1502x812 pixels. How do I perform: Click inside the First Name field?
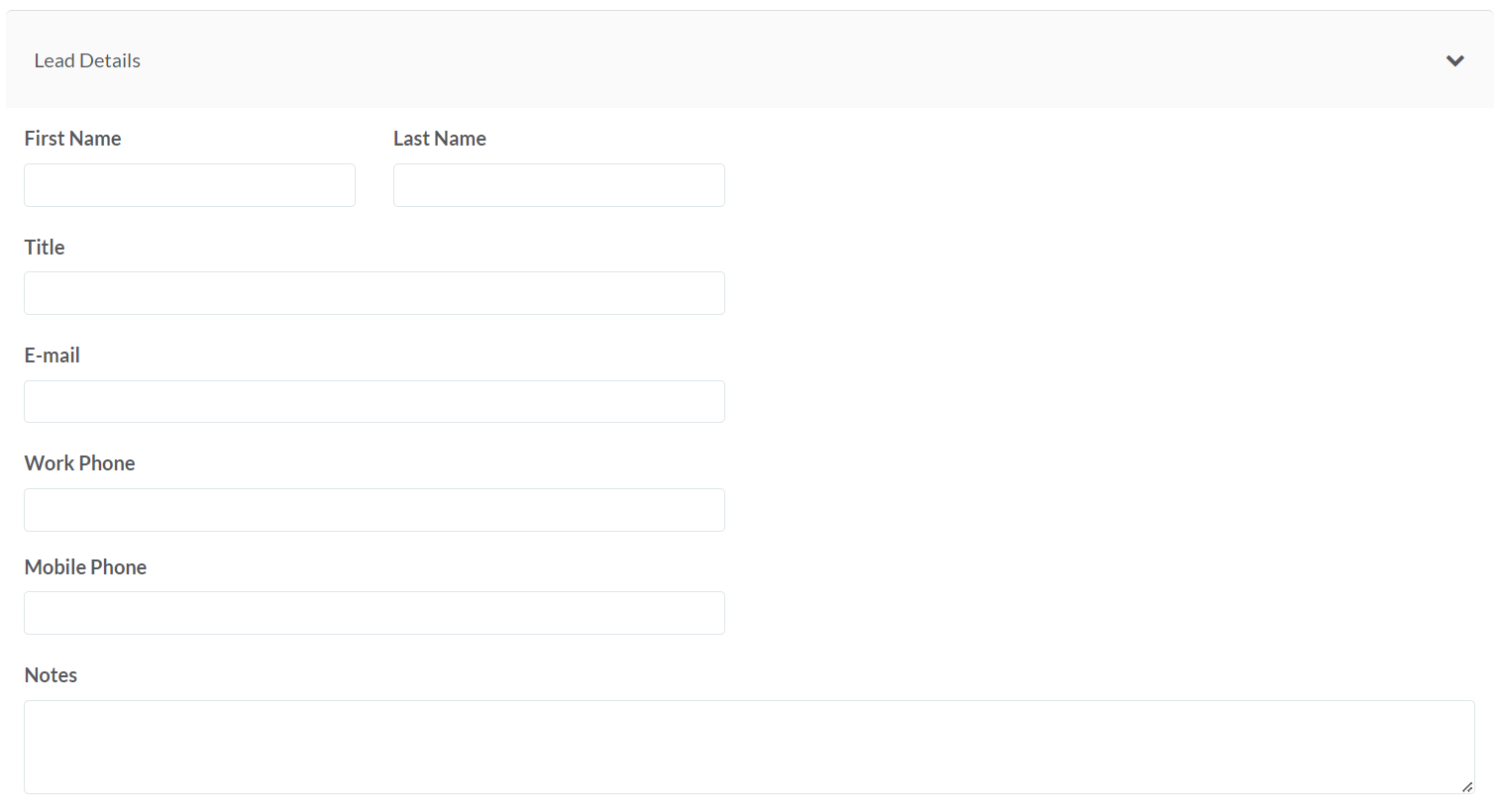click(188, 185)
